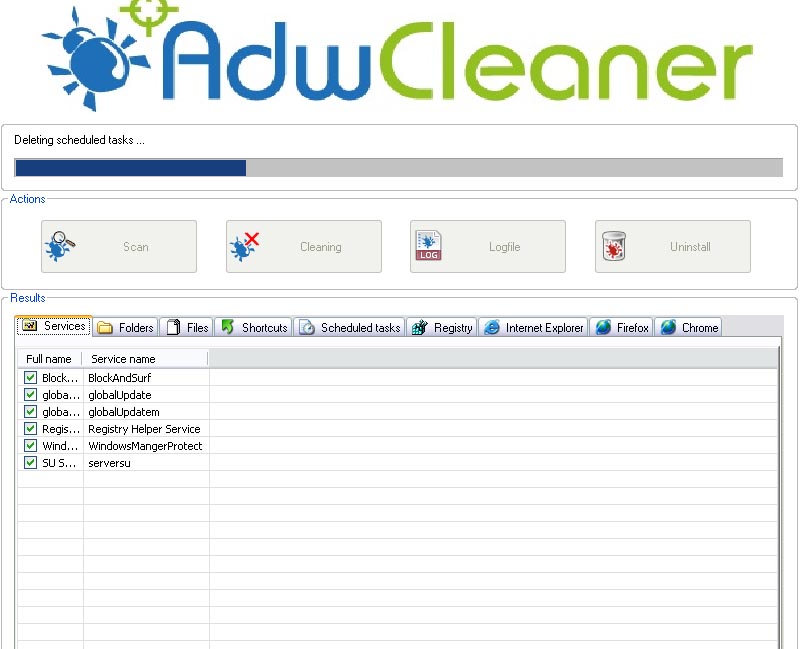Click the Scan button
This screenshot has height=649, width=800.
[119, 246]
